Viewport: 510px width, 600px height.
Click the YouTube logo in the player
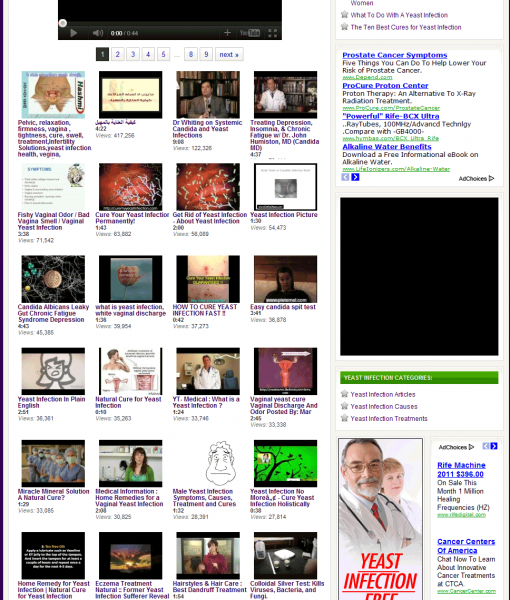pos(250,33)
